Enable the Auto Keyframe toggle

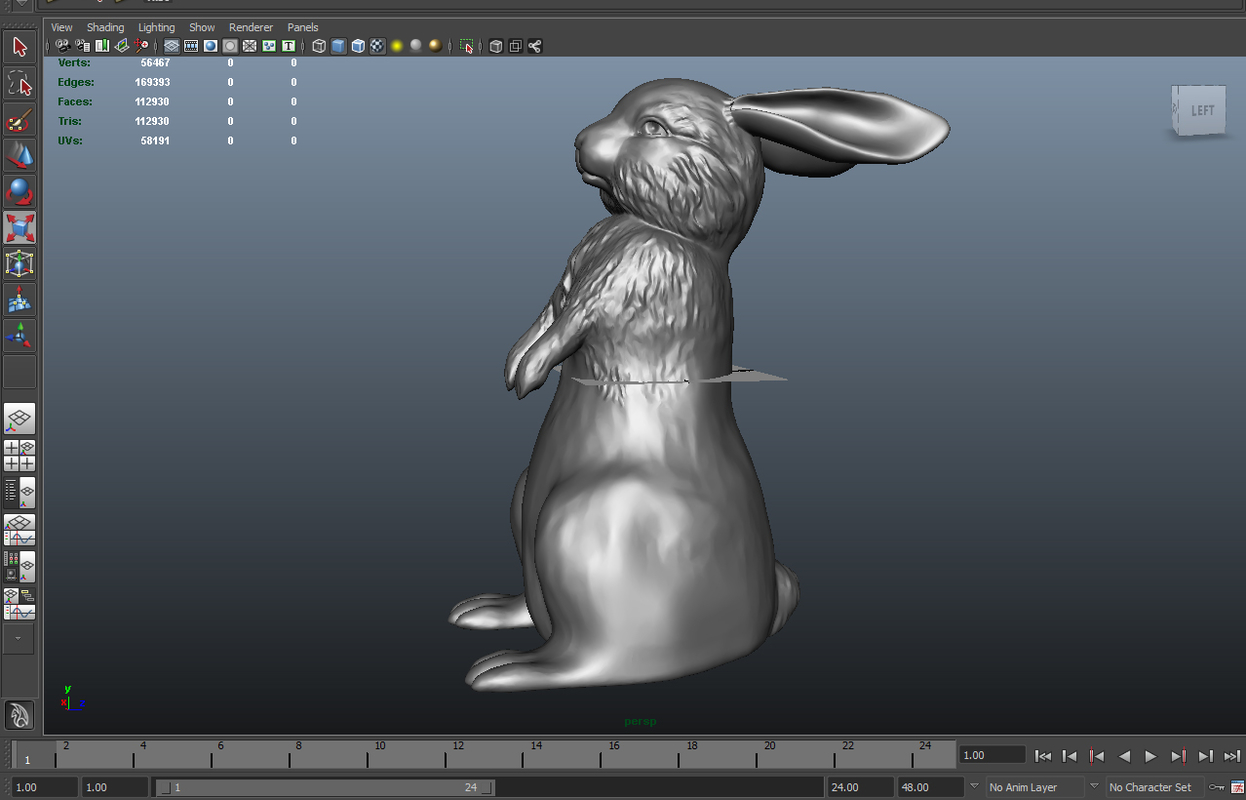(1215, 787)
